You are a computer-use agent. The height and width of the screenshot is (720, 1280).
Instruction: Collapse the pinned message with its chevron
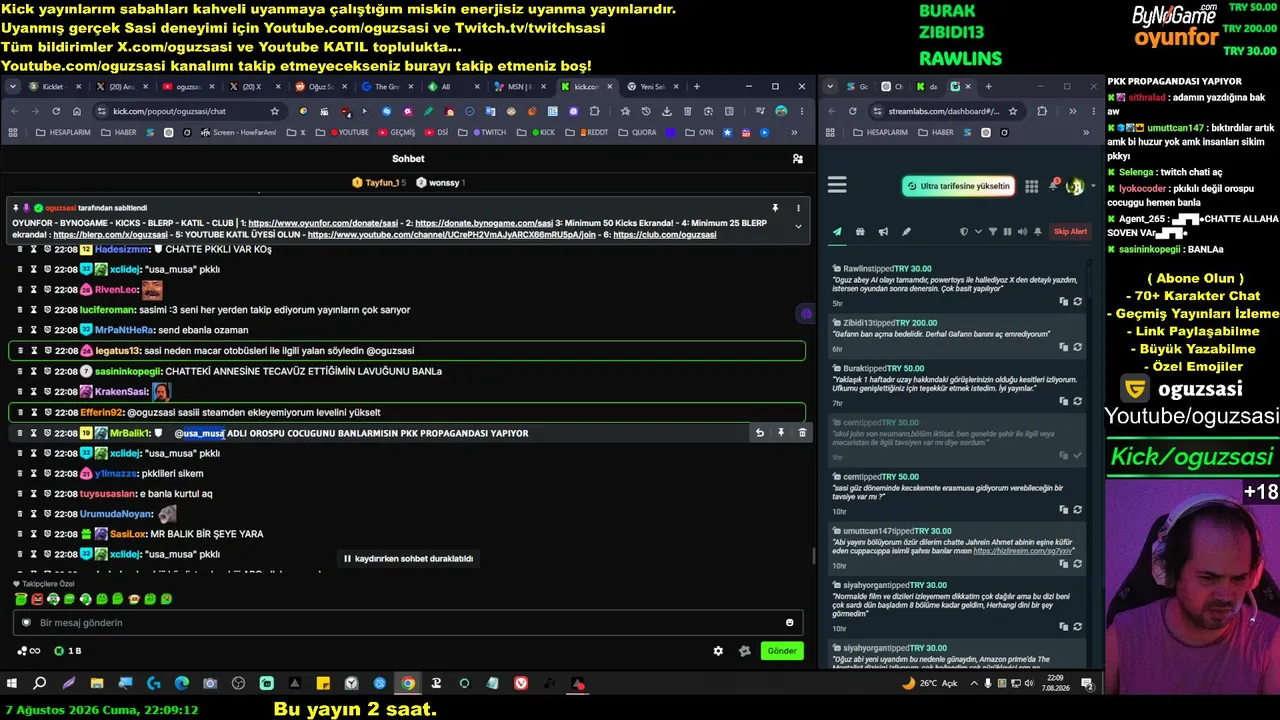coord(798,227)
